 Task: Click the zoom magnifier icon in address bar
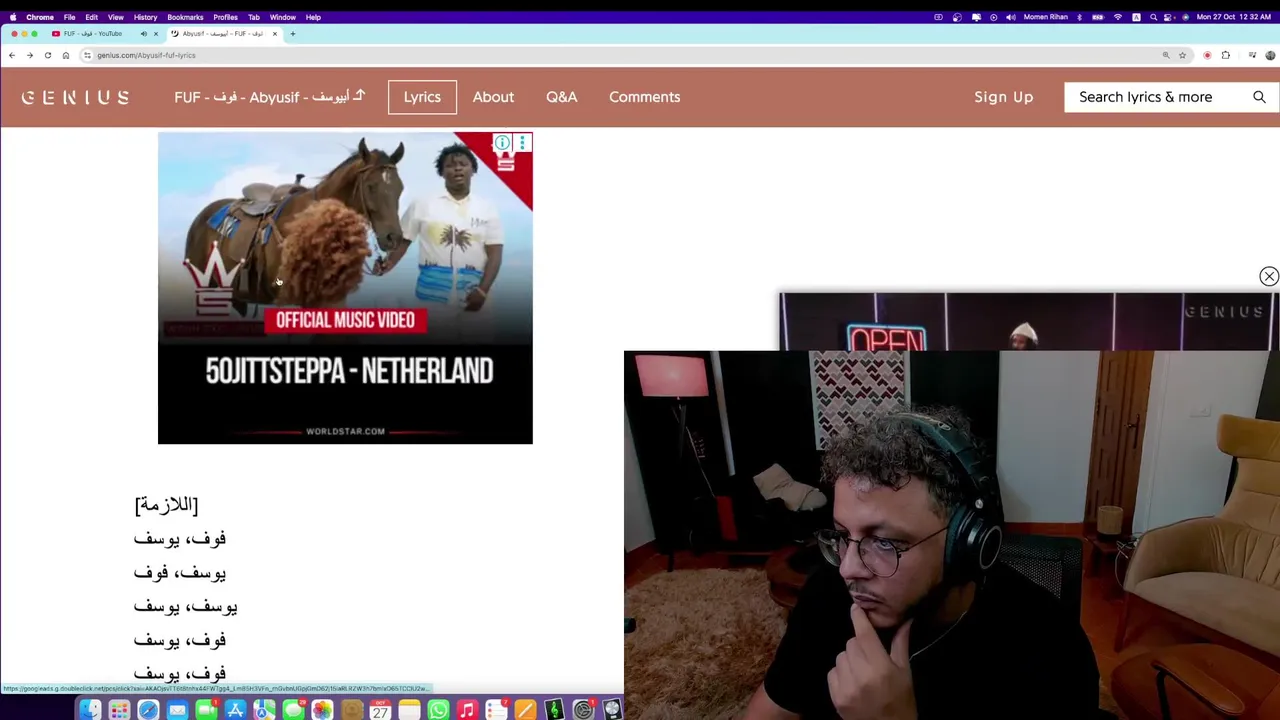[1166, 55]
